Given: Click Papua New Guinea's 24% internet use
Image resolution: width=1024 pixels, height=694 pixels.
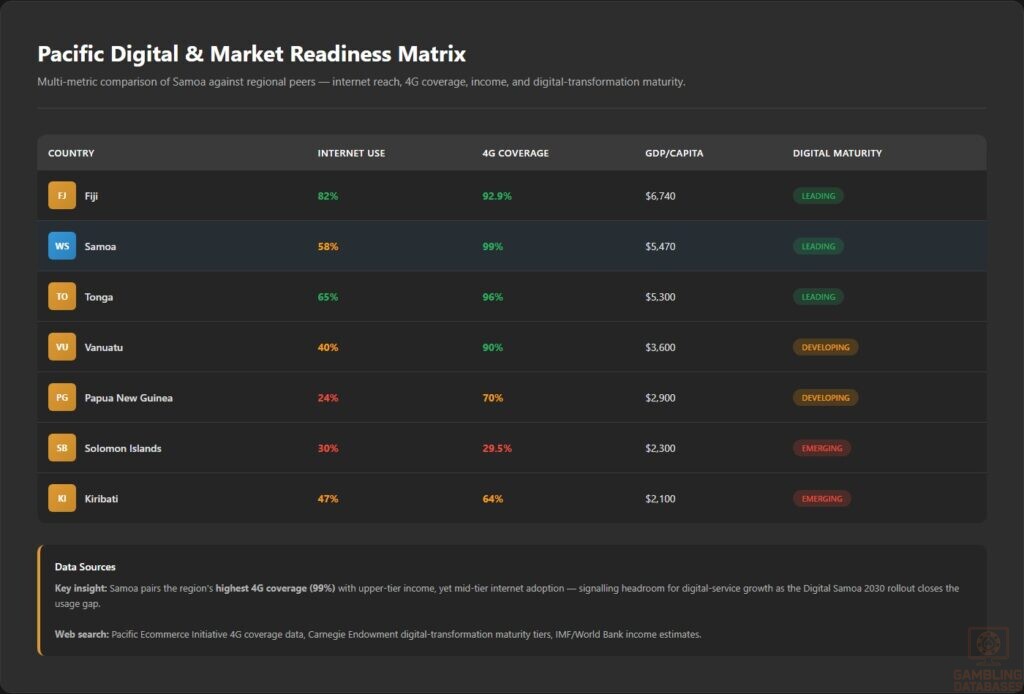Looking at the screenshot, I should (328, 398).
